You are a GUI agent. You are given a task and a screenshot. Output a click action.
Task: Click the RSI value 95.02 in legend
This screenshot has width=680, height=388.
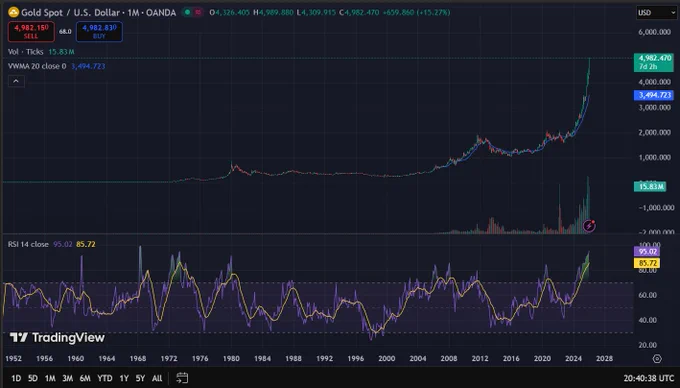click(62, 244)
